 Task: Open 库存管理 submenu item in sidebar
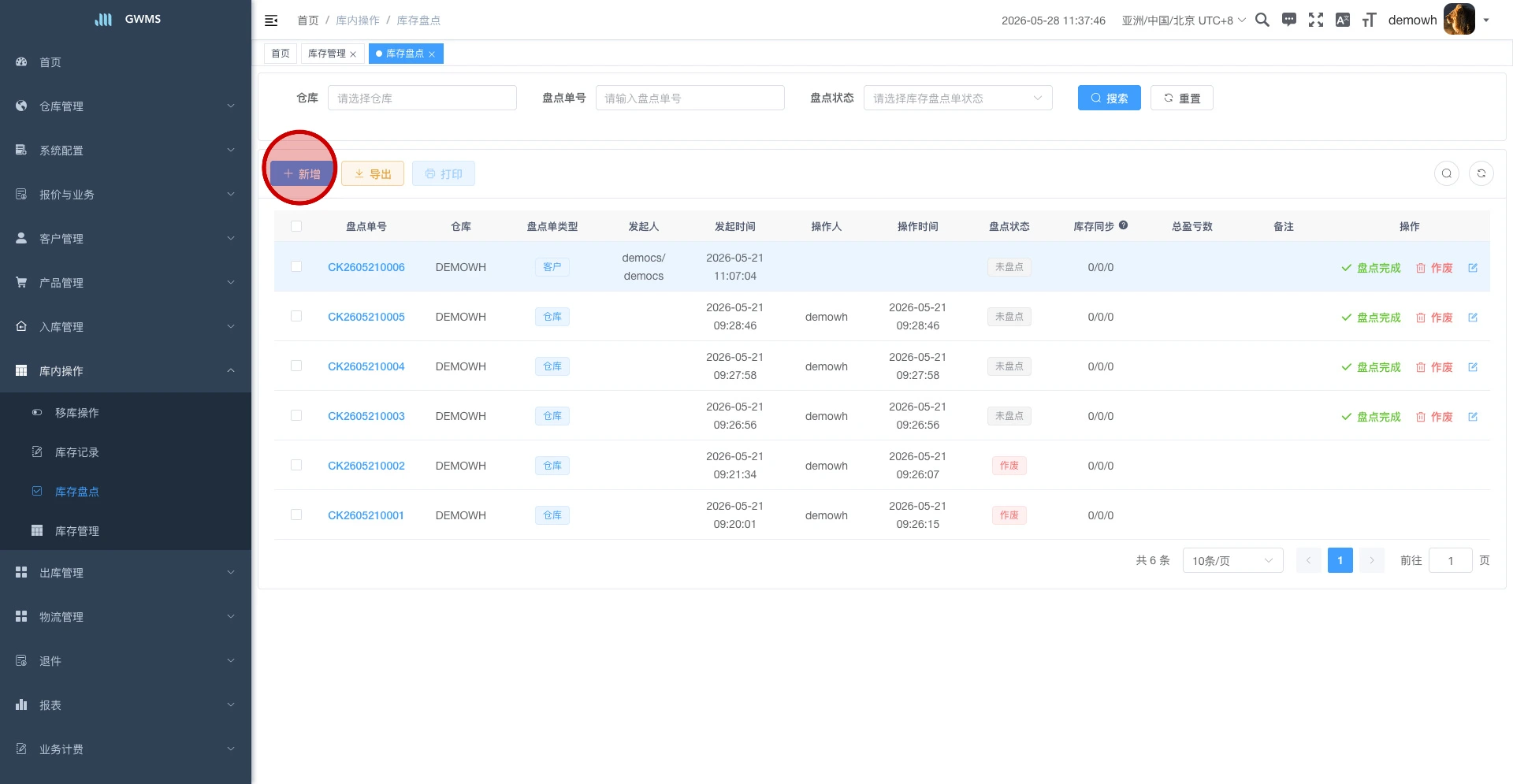tap(126, 531)
